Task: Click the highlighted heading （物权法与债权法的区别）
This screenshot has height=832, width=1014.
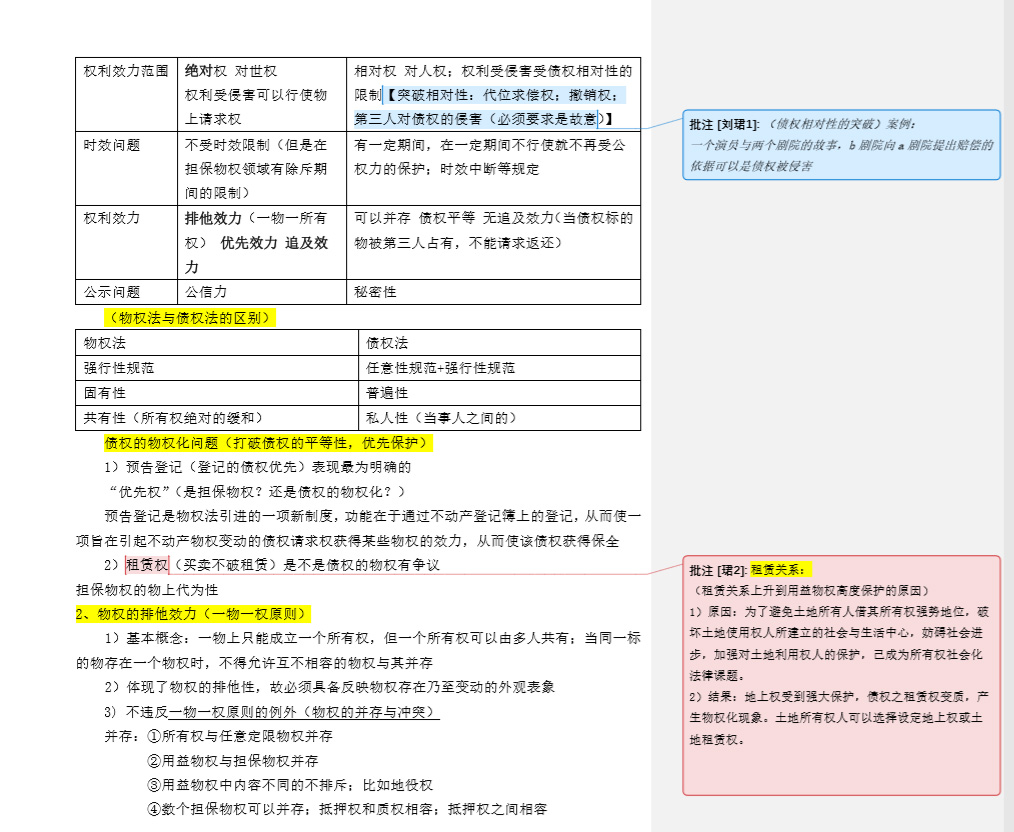Action: click(190, 318)
